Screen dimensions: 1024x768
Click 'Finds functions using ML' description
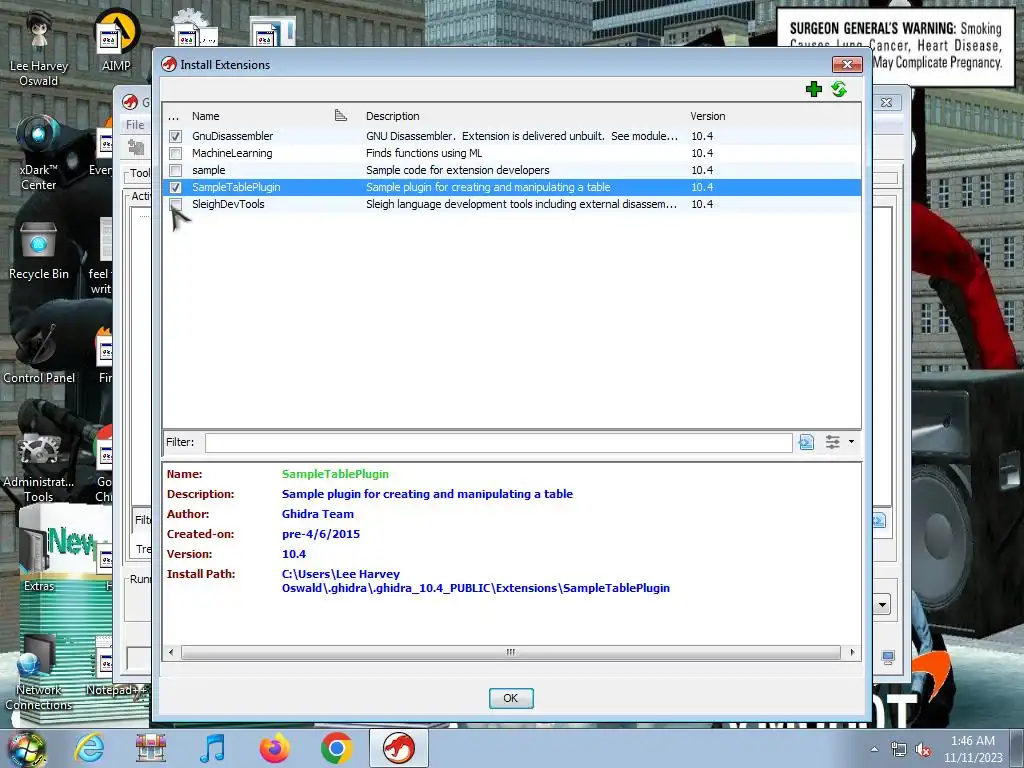tap(424, 153)
